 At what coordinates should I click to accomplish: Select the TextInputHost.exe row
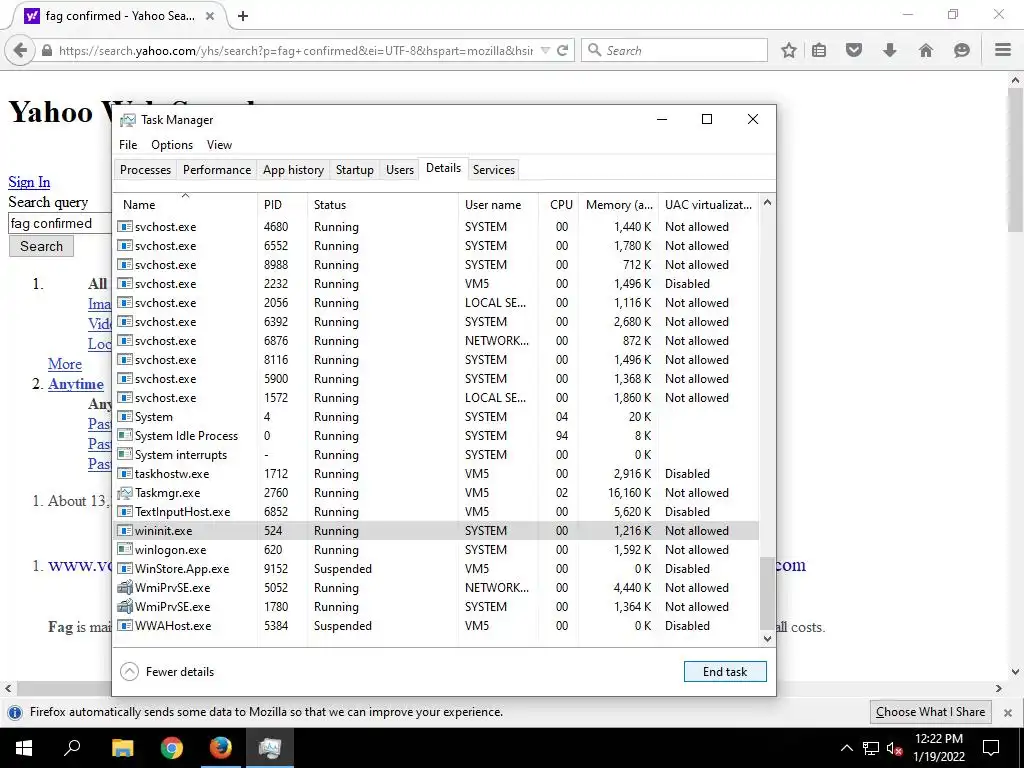tap(436, 511)
